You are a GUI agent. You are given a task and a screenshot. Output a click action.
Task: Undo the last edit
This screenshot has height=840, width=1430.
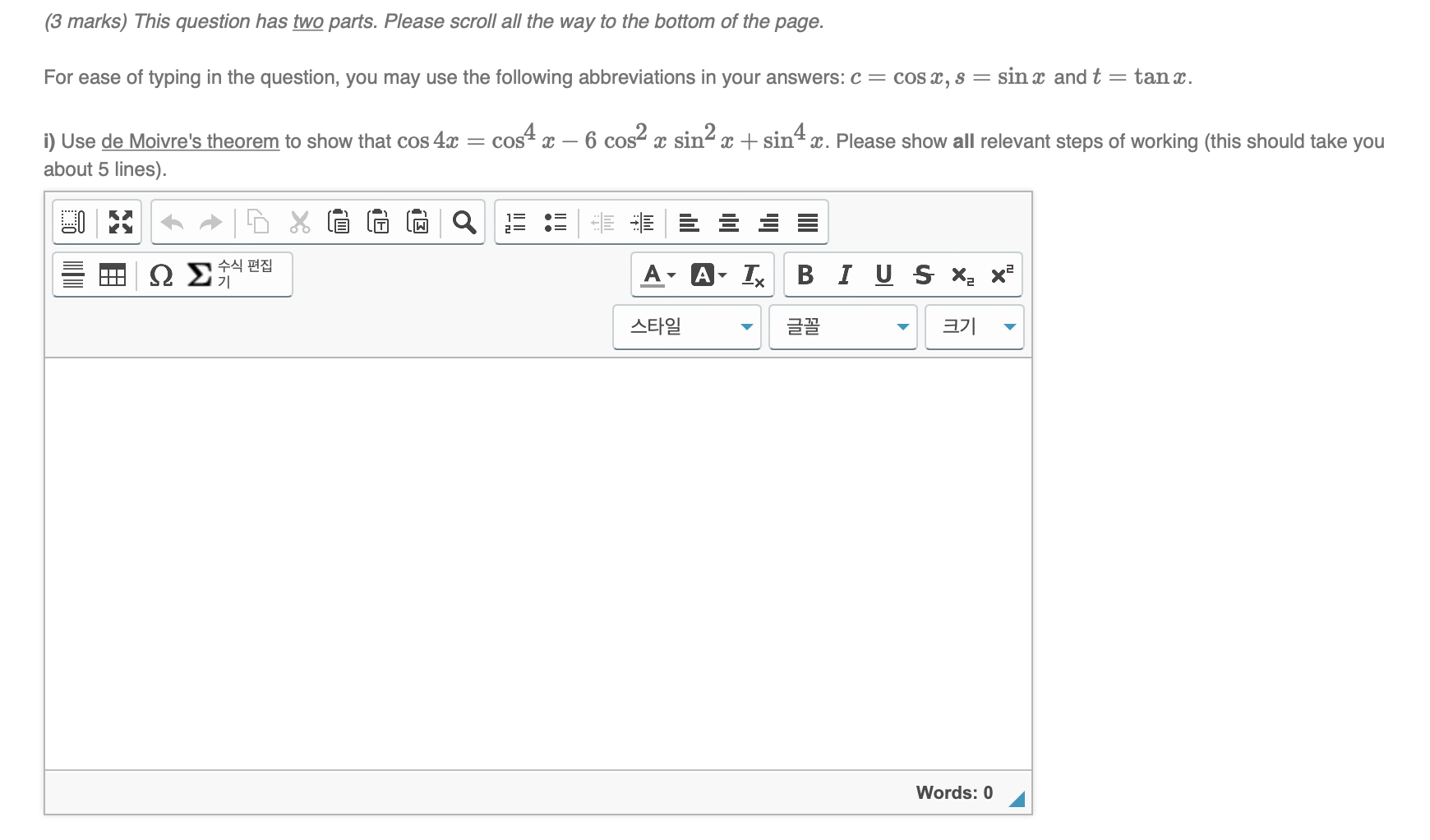172,221
